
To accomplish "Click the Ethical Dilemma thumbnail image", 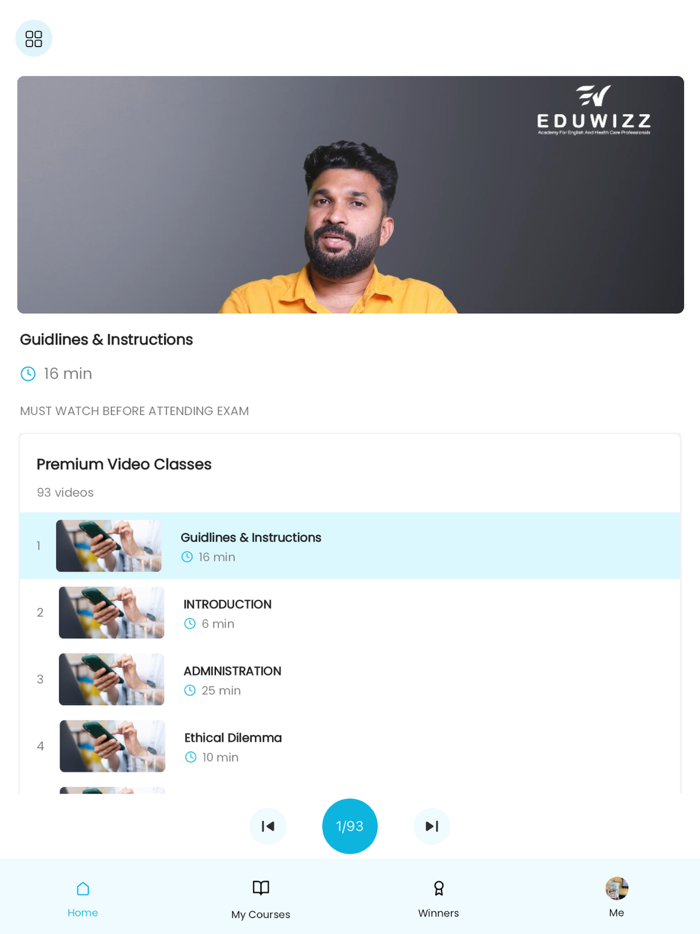I will 113,746.
